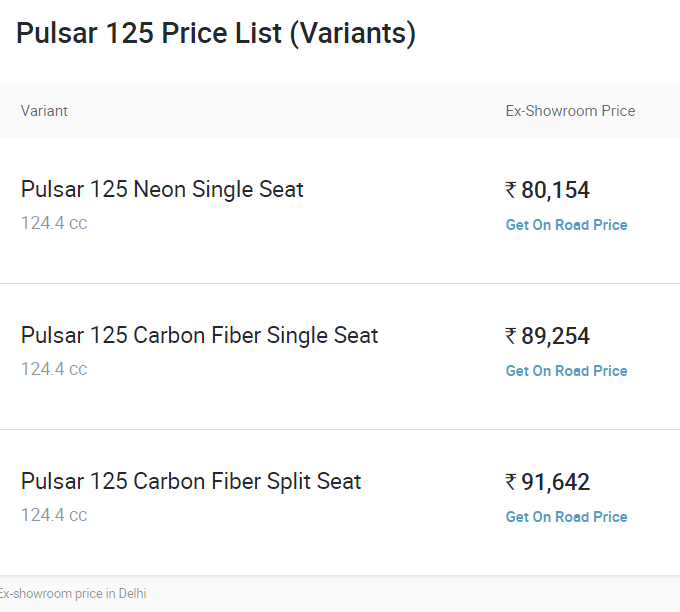Click rupee symbol beside 89,254 price

click(x=511, y=336)
